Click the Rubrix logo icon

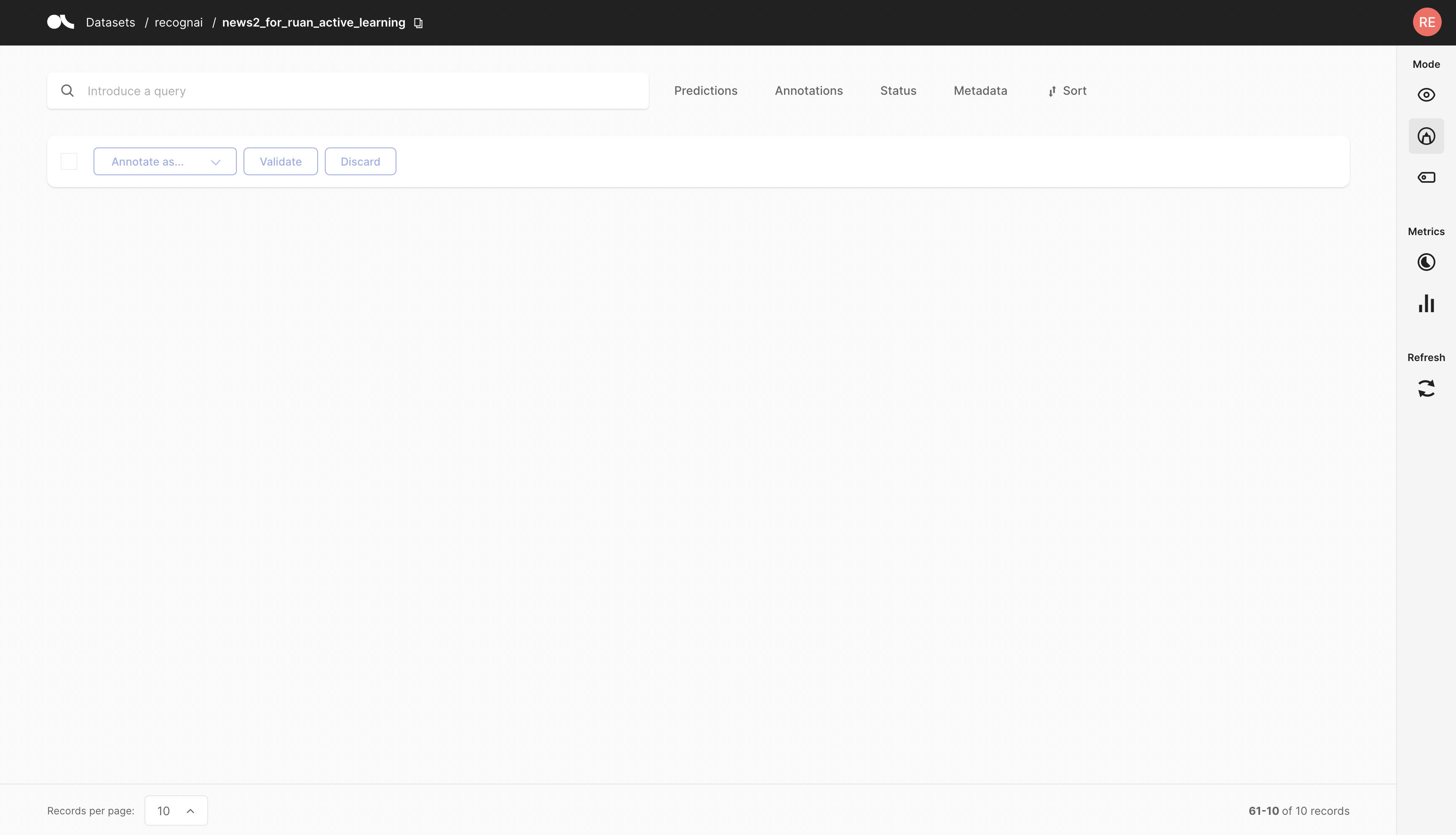(x=60, y=22)
